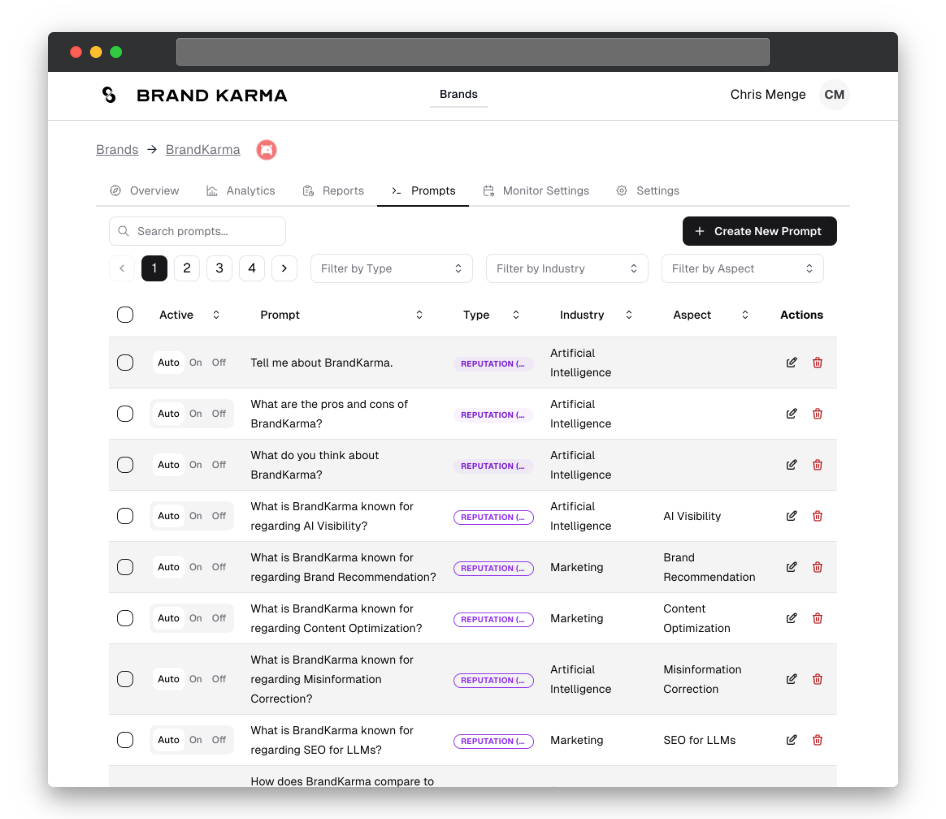Click the Chris Menge user name
This screenshot has width=946, height=819.
[768, 95]
